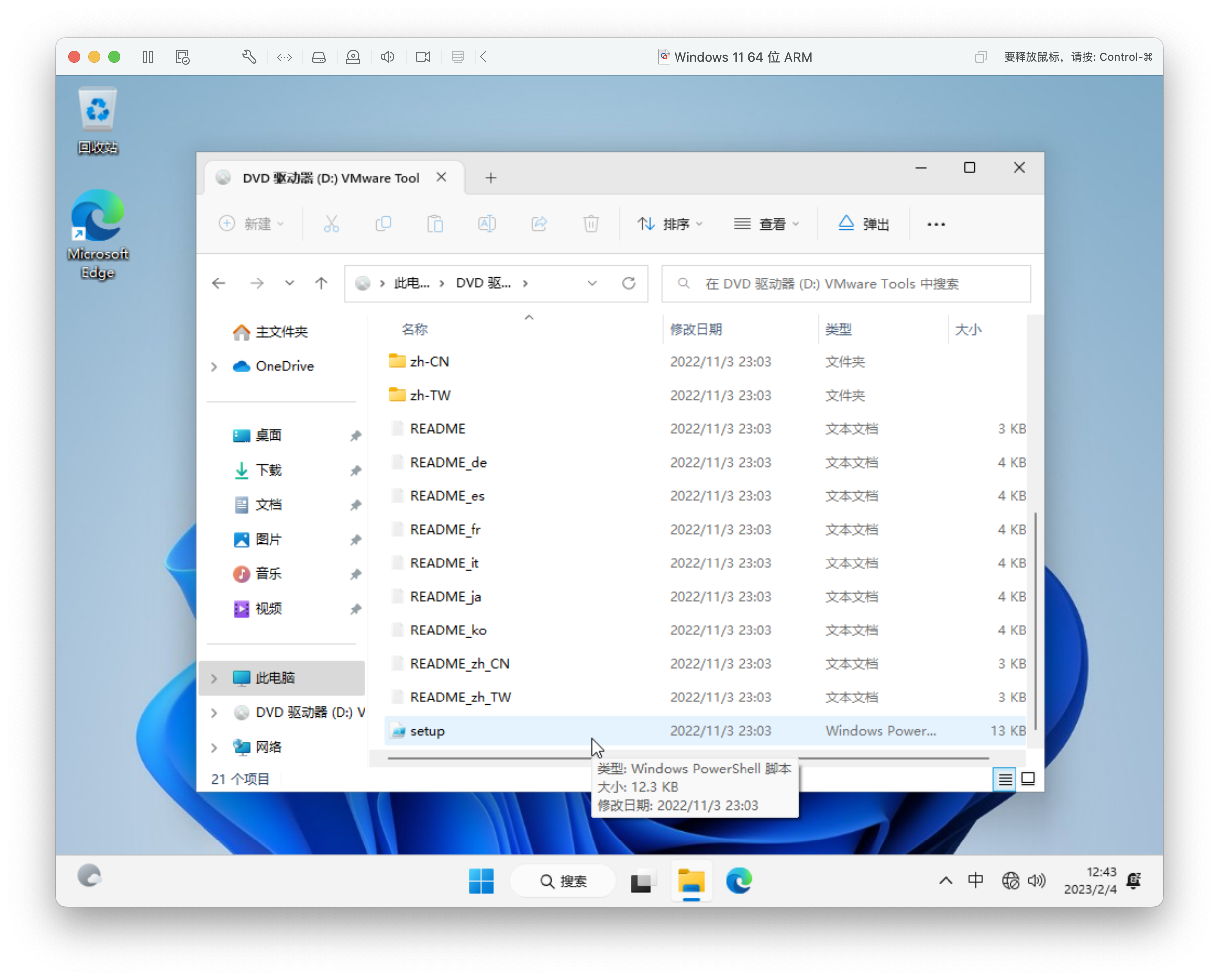Viewport: 1219px width, 980px height.
Task: Click the 修改日期 column header
Action: (x=696, y=329)
